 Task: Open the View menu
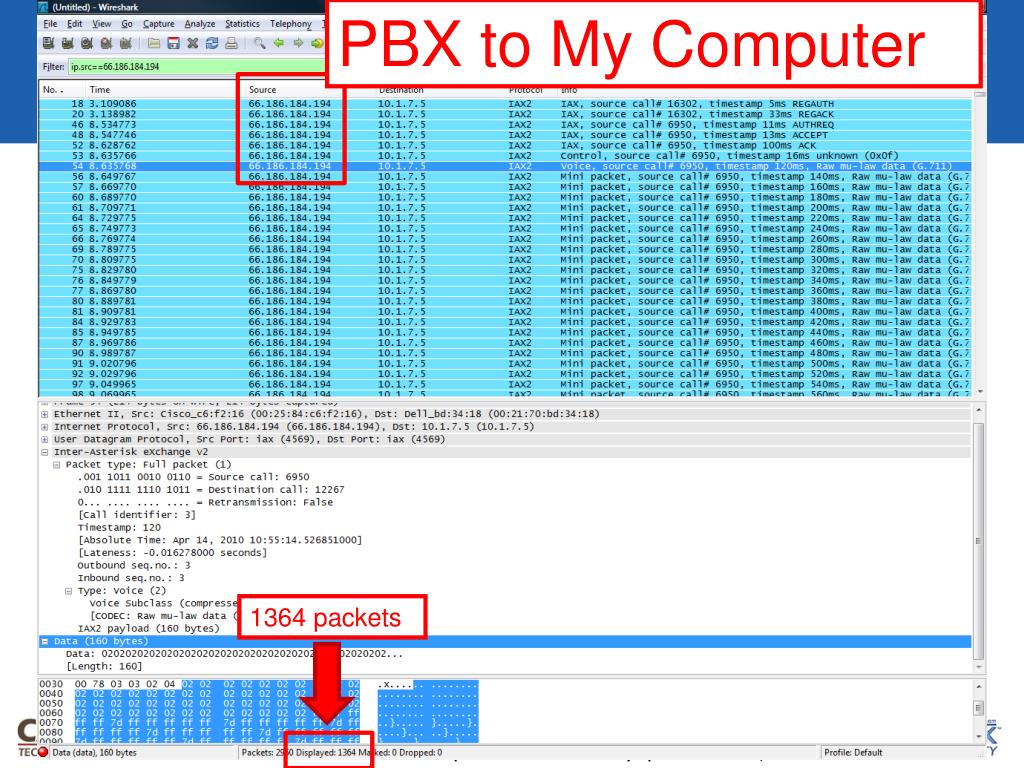pyautogui.click(x=101, y=24)
